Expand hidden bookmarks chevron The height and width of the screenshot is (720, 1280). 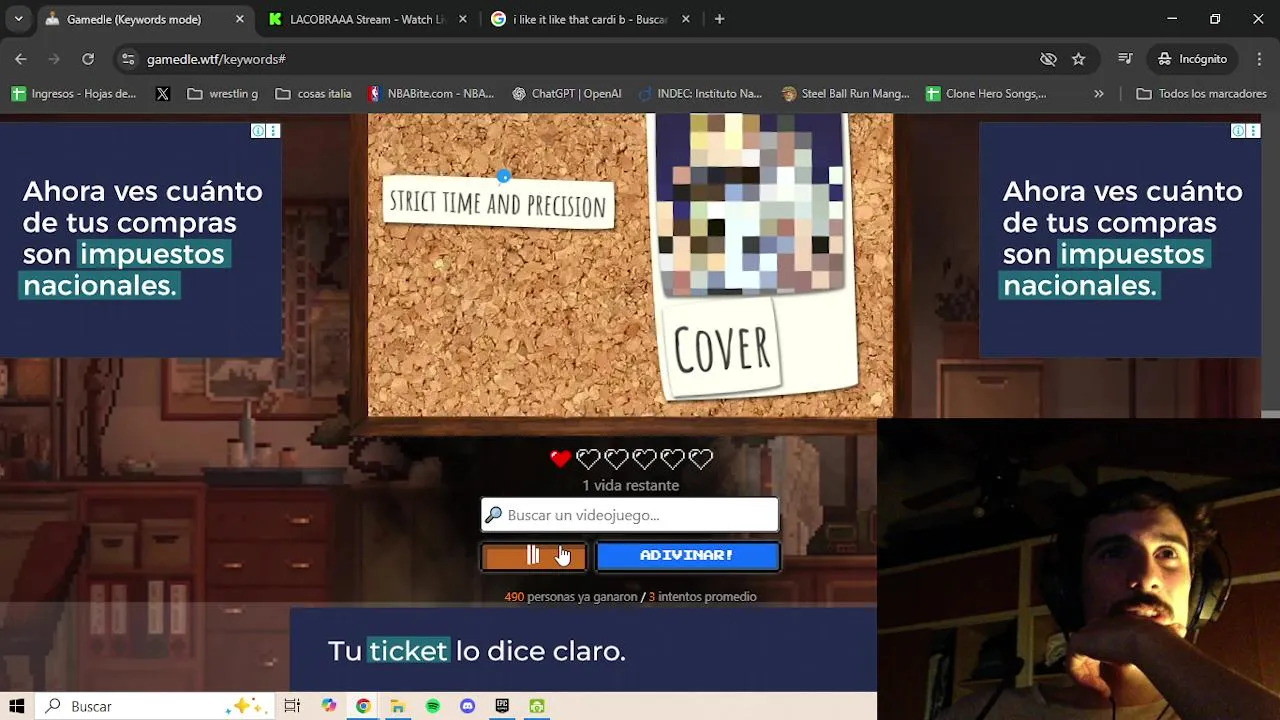[1099, 94]
